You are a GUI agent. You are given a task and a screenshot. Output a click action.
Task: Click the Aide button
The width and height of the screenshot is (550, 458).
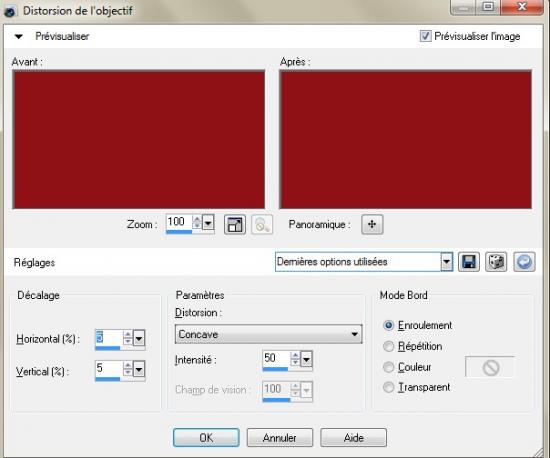click(x=354, y=438)
